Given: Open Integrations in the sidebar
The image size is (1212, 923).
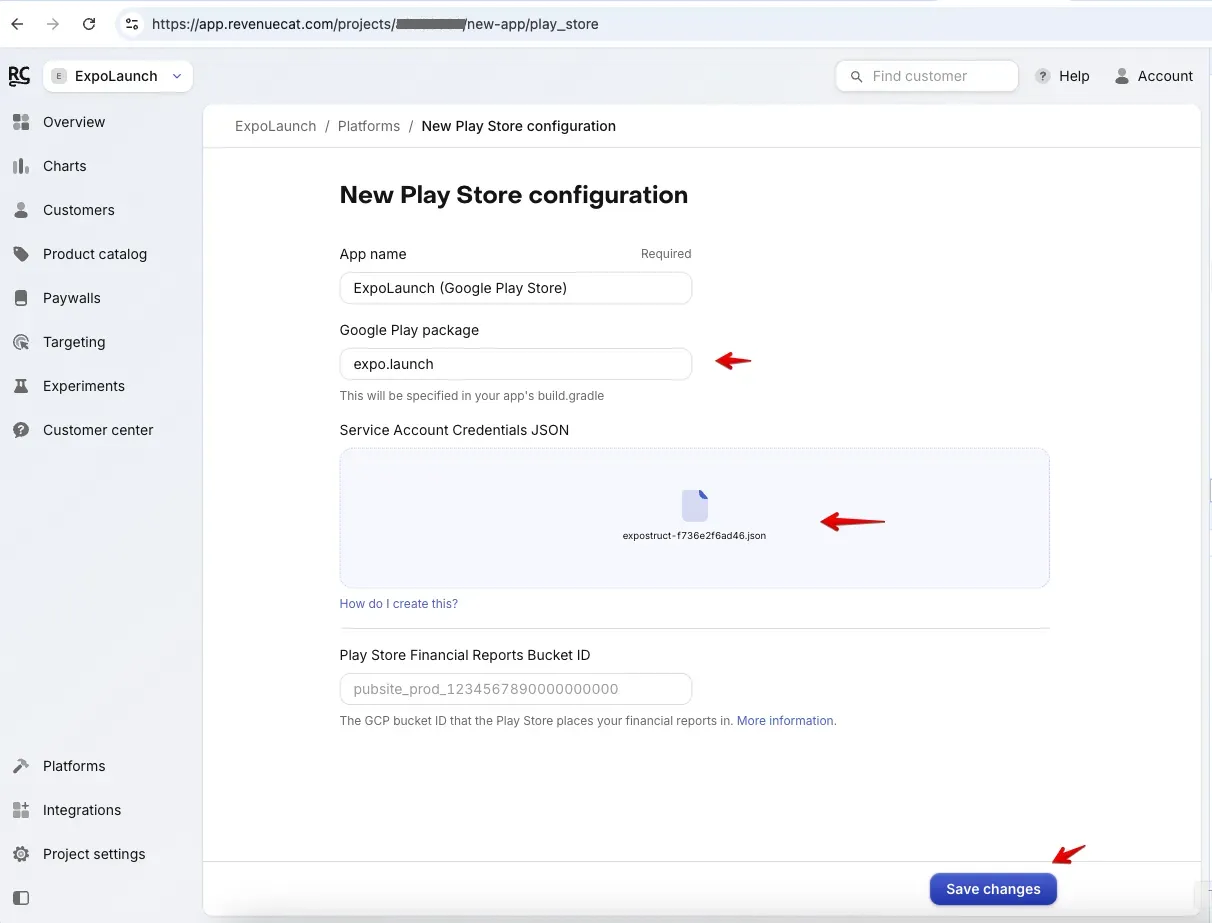Looking at the screenshot, I should (x=82, y=810).
